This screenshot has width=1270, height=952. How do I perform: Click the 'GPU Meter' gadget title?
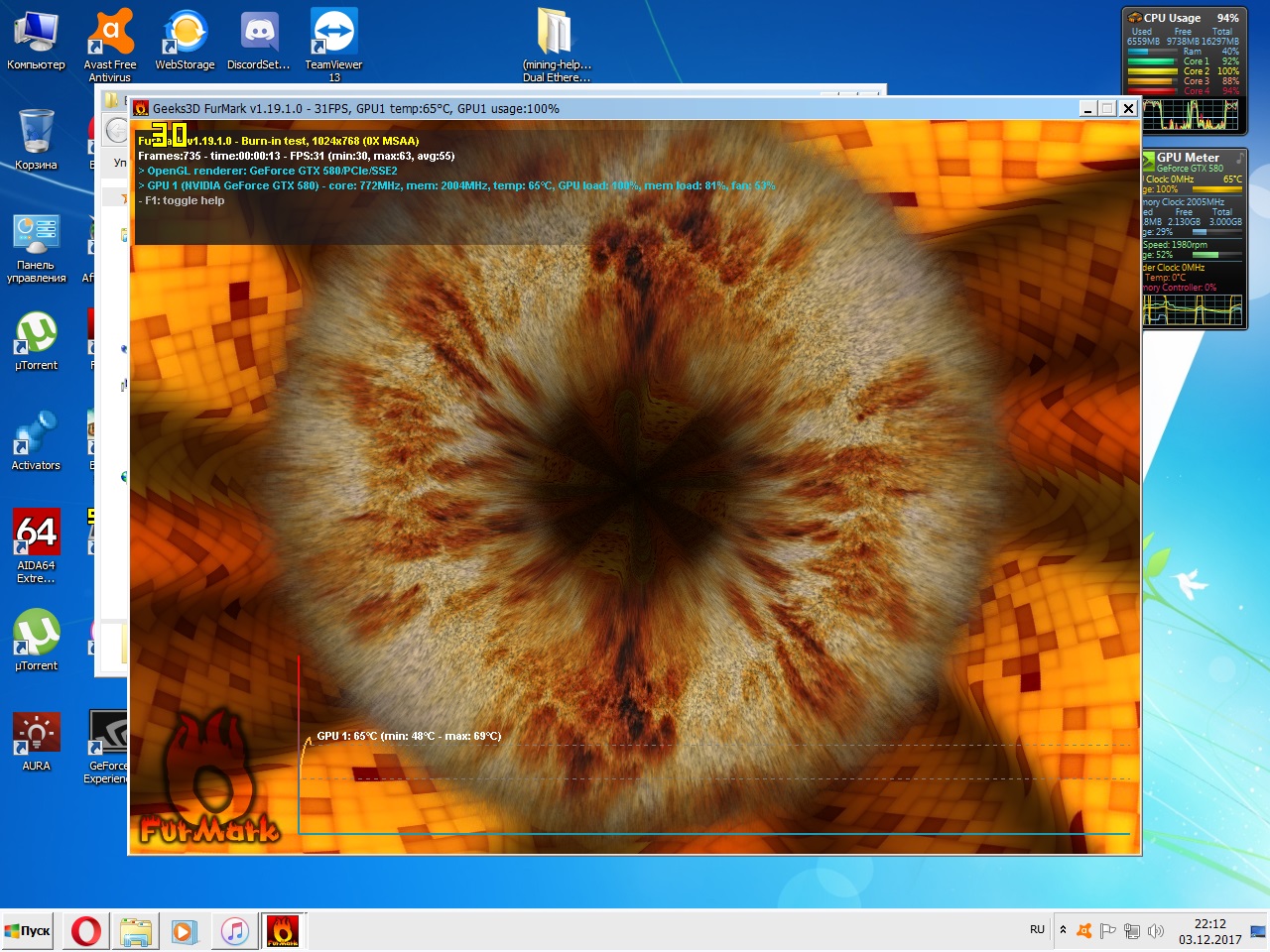click(1188, 158)
